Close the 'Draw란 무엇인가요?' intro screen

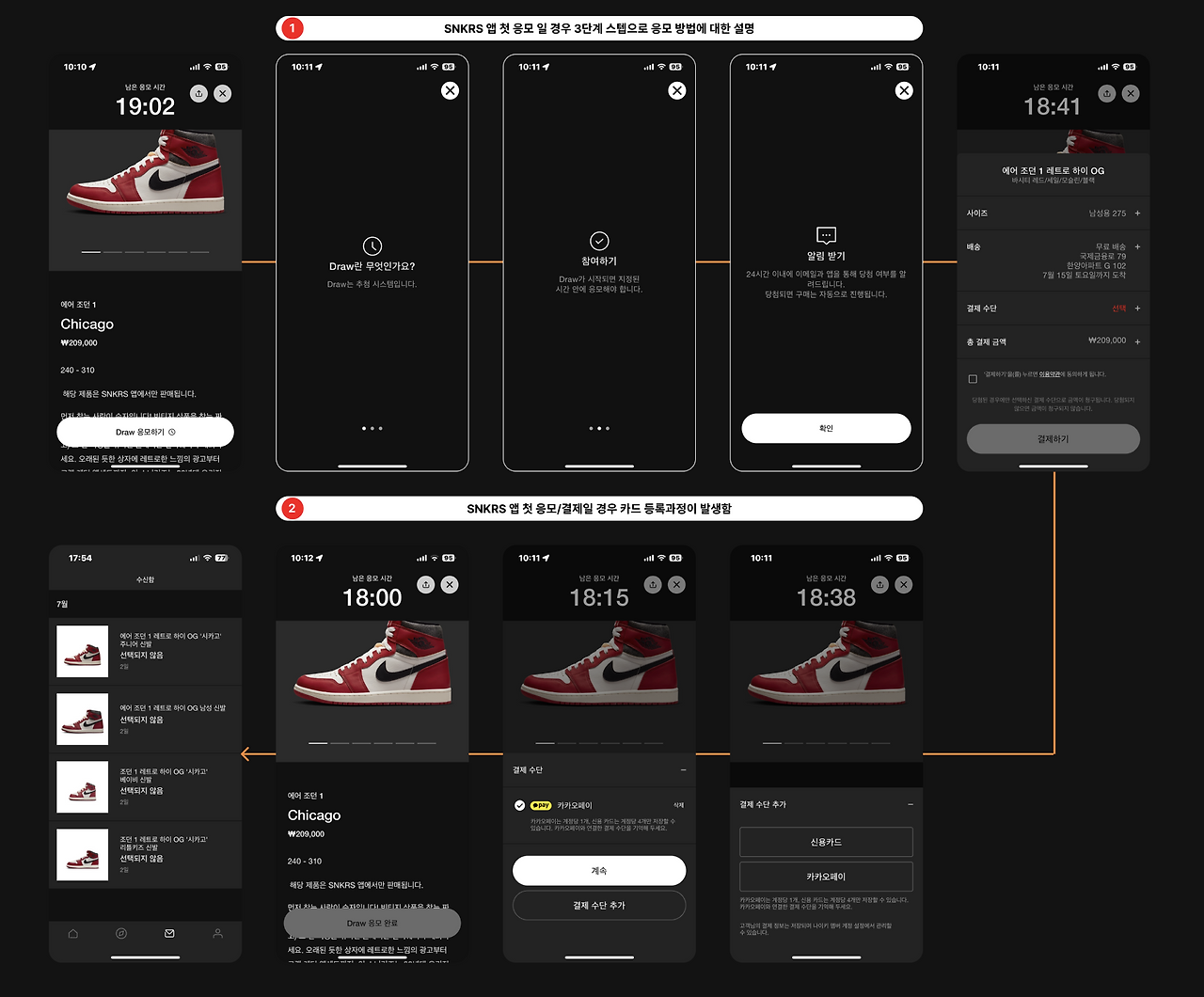(450, 90)
